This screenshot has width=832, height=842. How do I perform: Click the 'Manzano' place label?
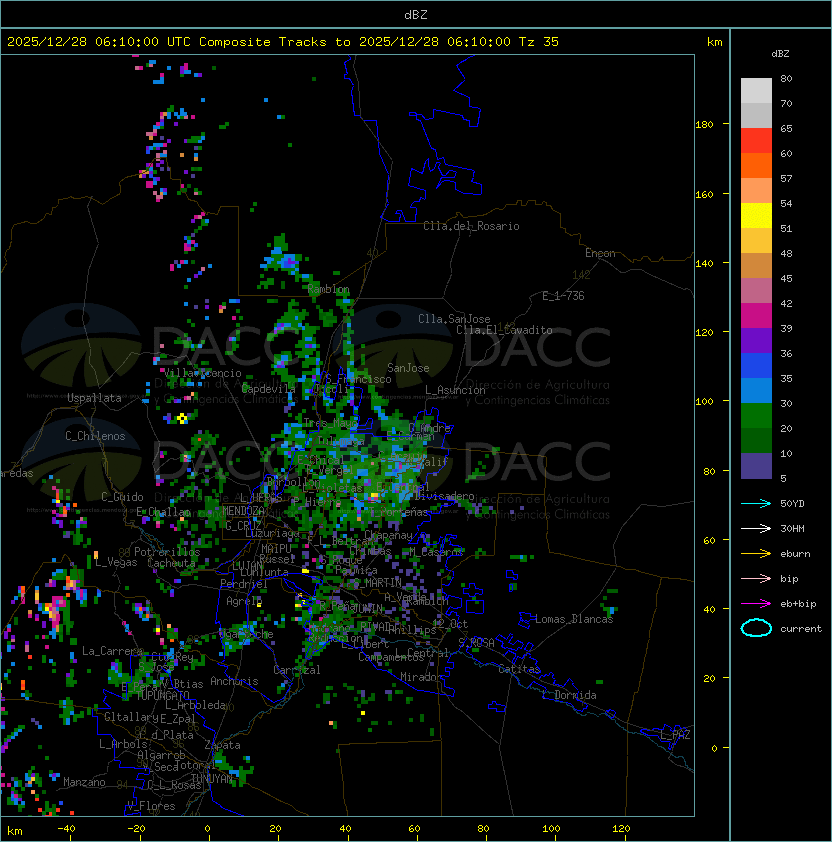click(84, 782)
